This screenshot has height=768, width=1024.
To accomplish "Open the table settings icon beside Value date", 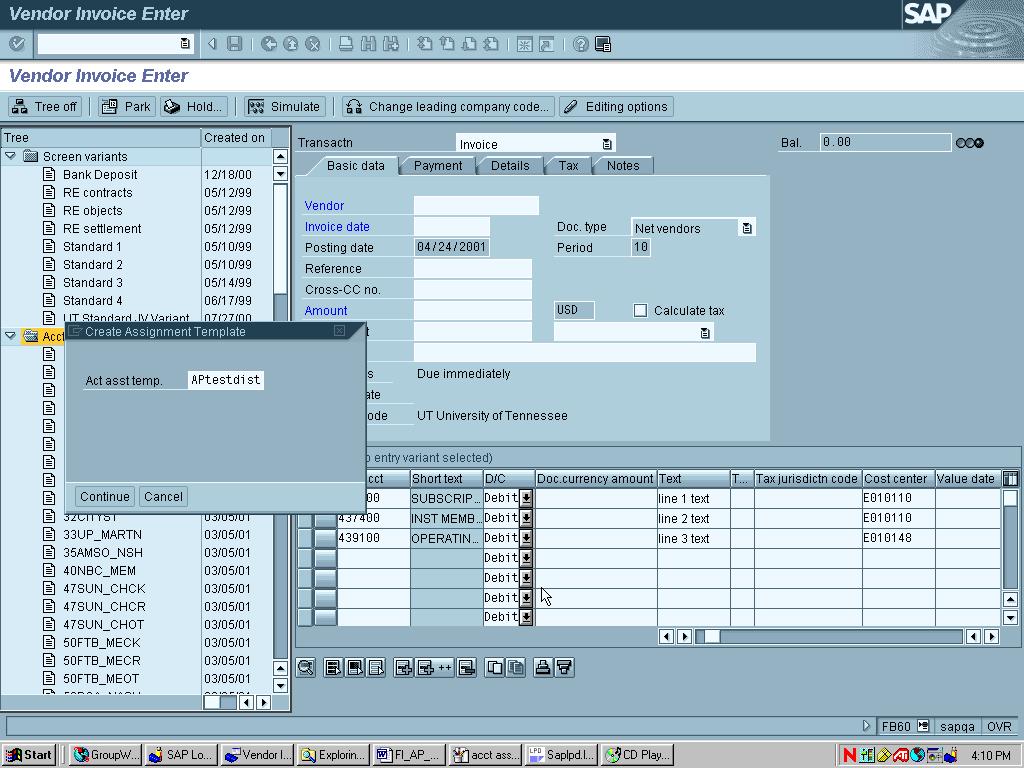I will tap(1010, 479).
